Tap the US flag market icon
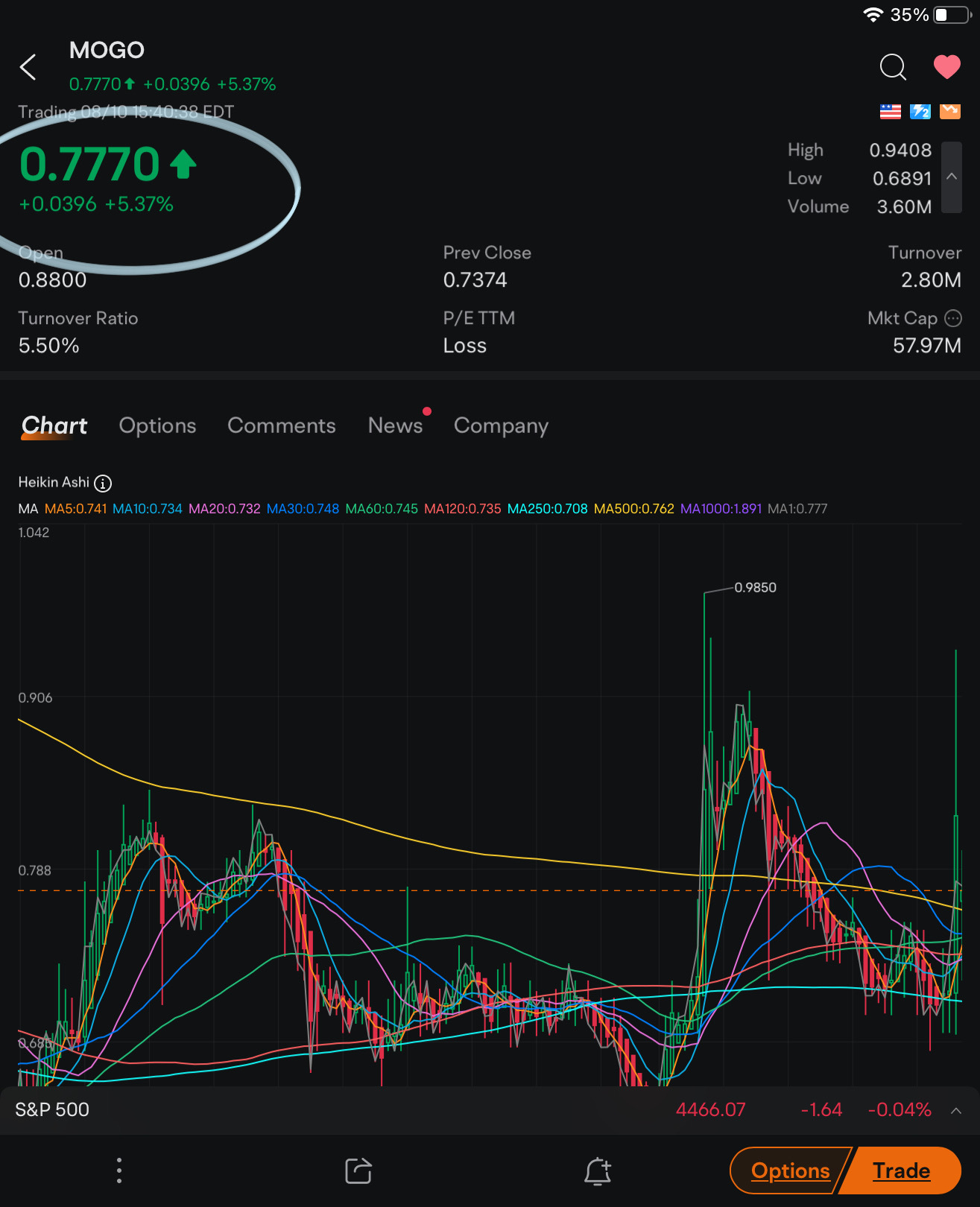This screenshot has height=1207, width=980. pos(891,112)
